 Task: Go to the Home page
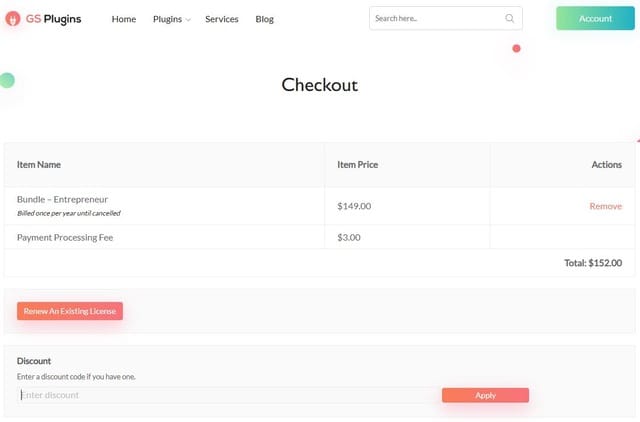point(124,19)
